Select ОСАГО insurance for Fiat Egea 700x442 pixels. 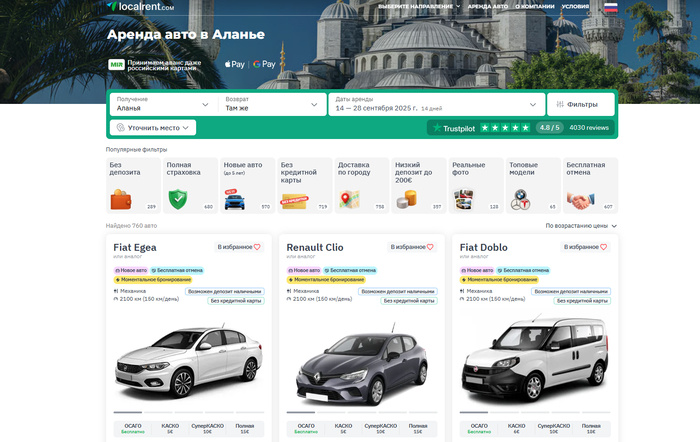coord(133,429)
